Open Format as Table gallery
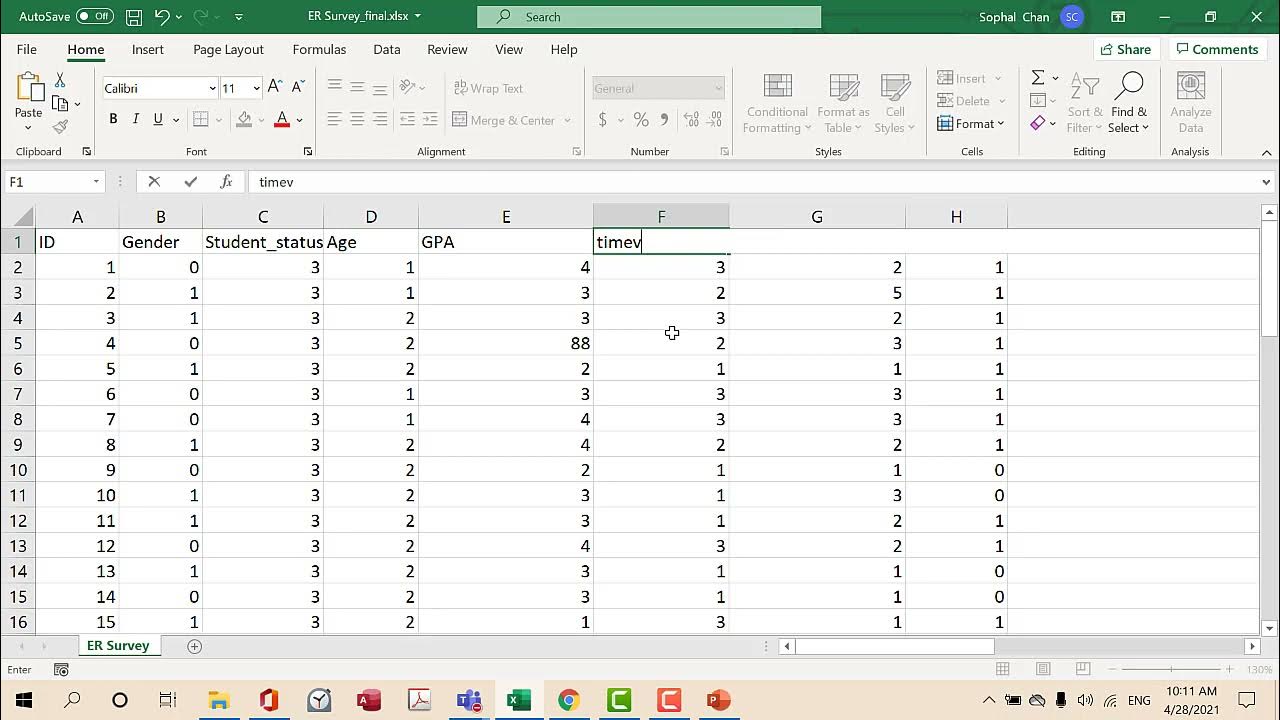 [x=843, y=103]
